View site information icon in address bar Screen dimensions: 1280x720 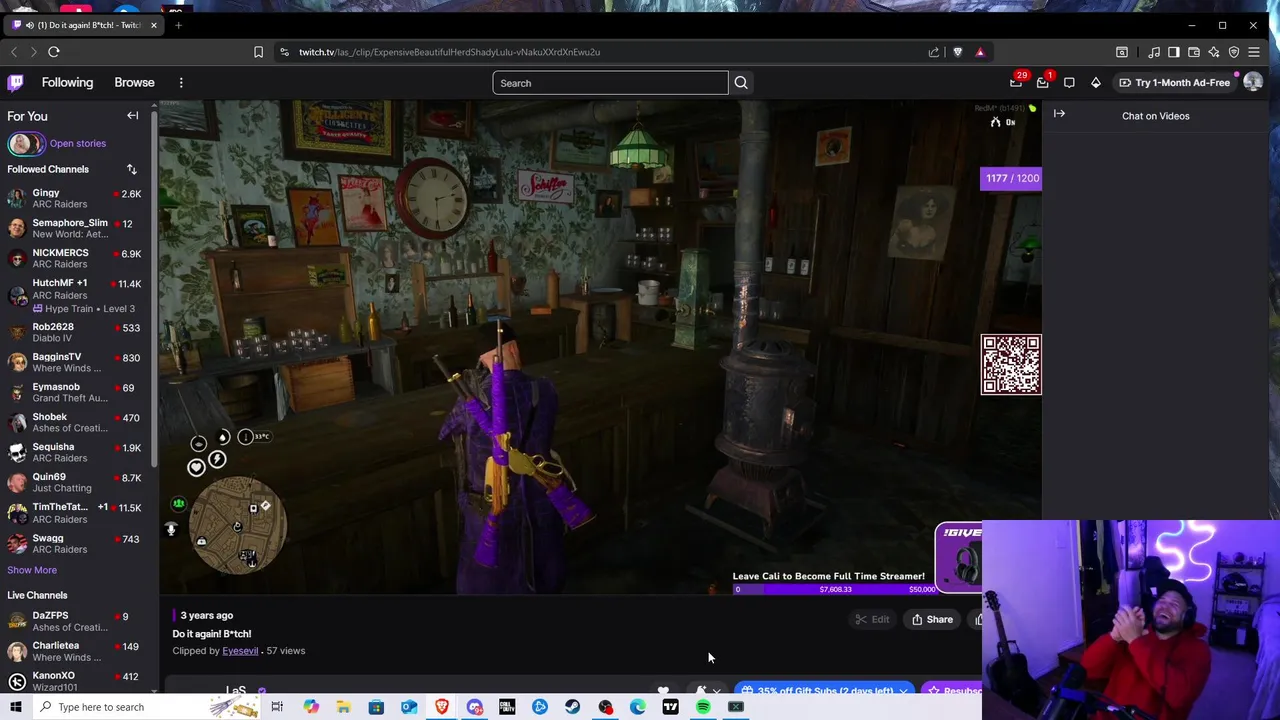point(284,52)
